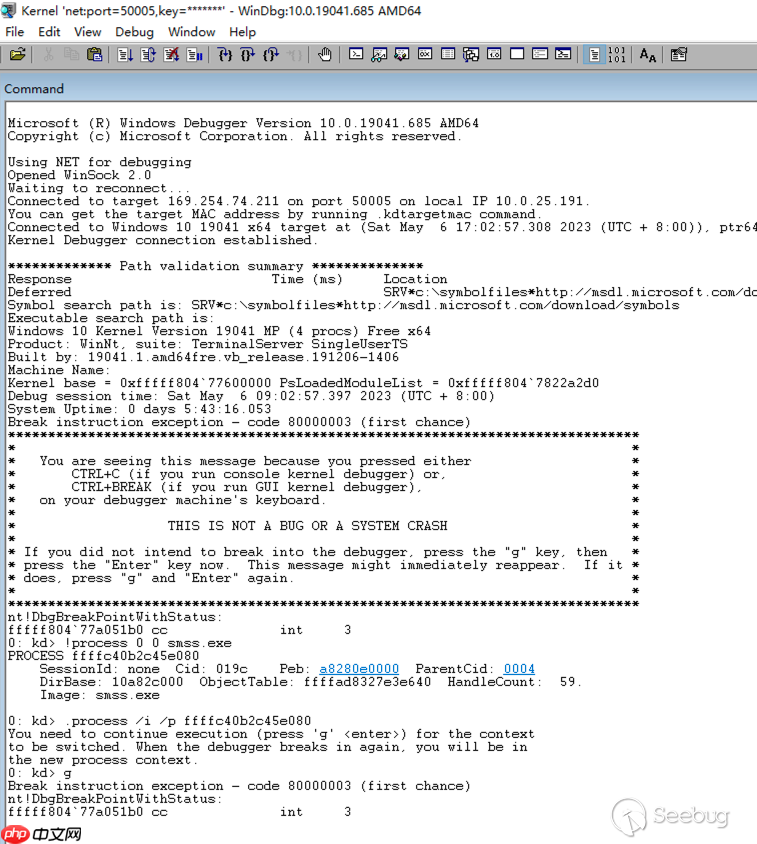Click 'Machine Name:' line

coord(59,370)
